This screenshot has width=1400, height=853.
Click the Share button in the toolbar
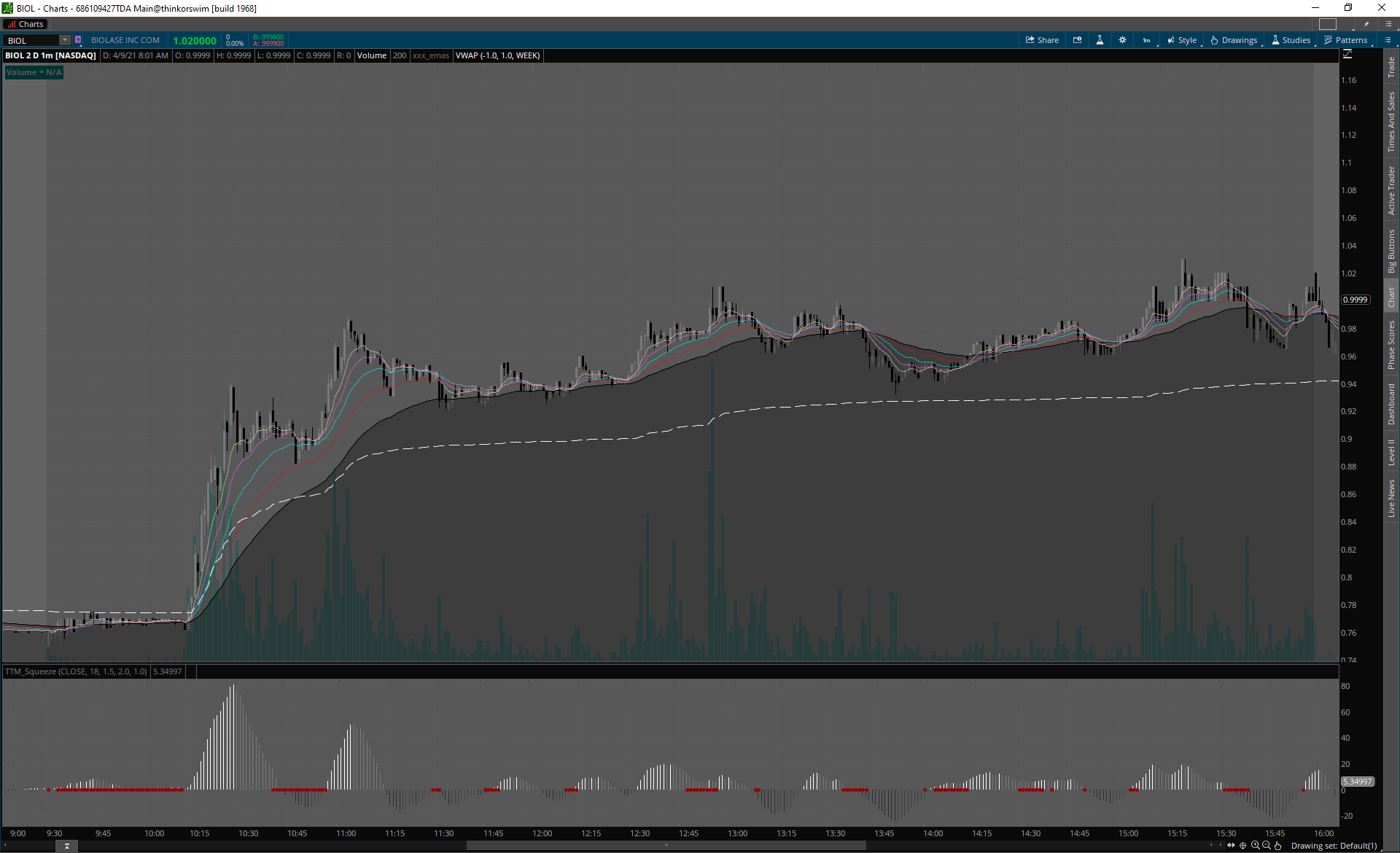click(1042, 40)
